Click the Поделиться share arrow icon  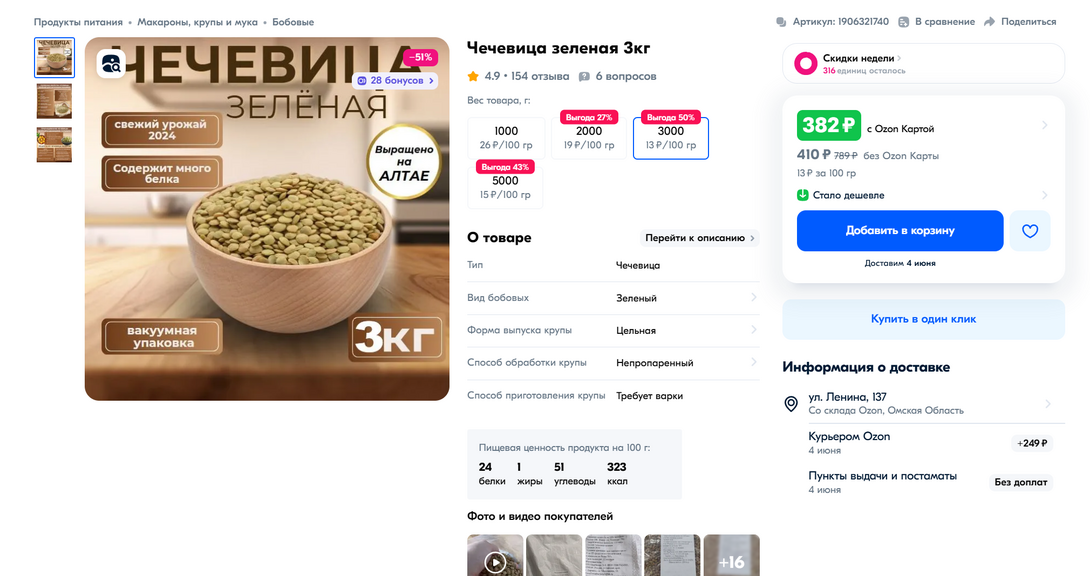[989, 22]
